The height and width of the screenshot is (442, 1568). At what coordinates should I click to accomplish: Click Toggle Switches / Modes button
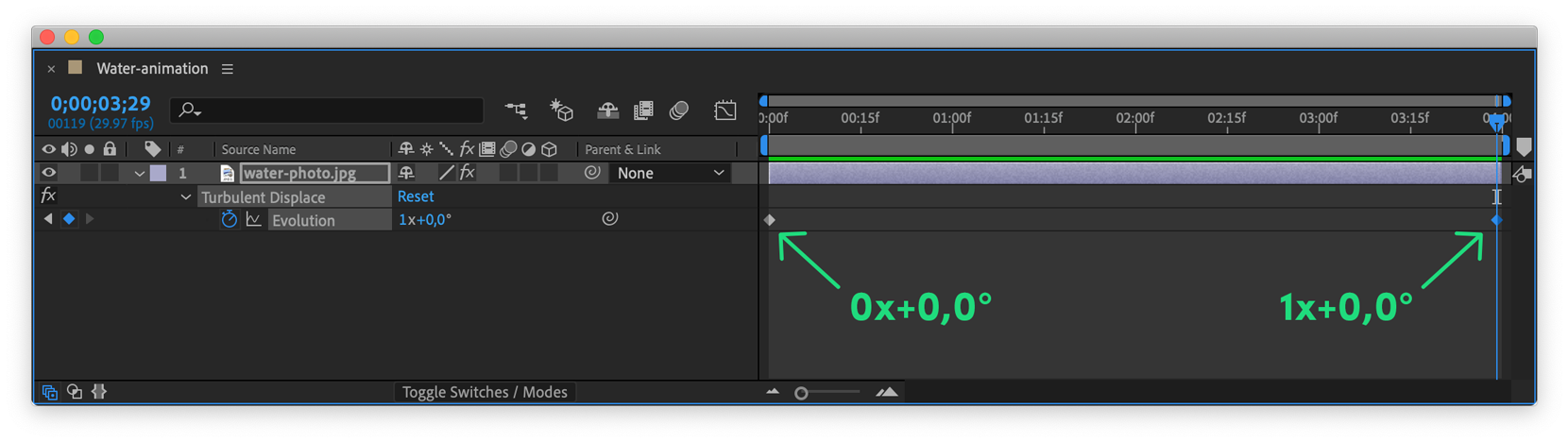(x=485, y=392)
